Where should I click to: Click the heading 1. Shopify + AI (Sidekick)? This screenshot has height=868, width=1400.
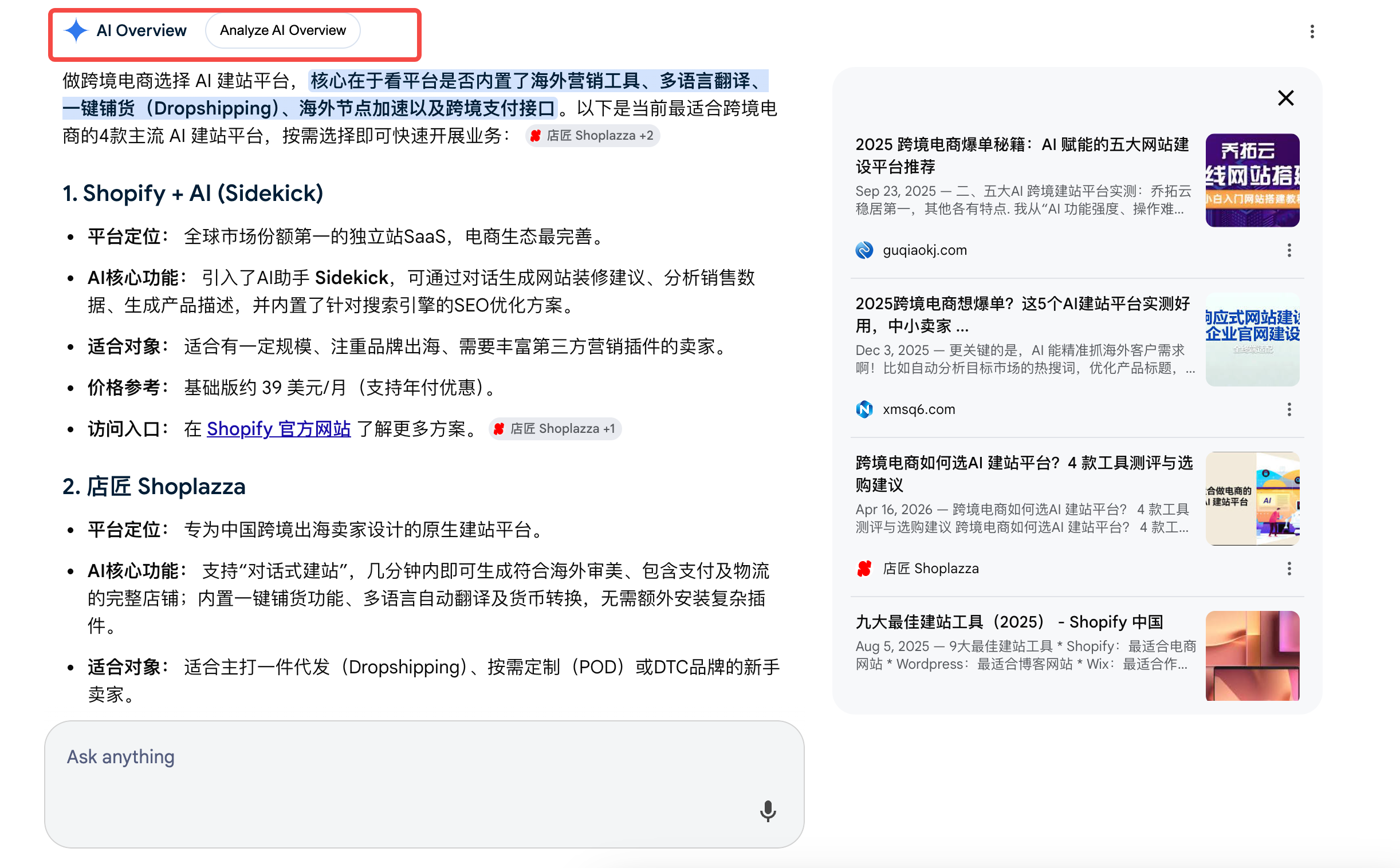tap(193, 194)
